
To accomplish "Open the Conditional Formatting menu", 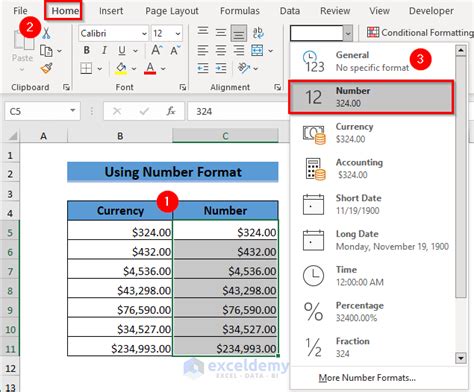I will pos(420,33).
